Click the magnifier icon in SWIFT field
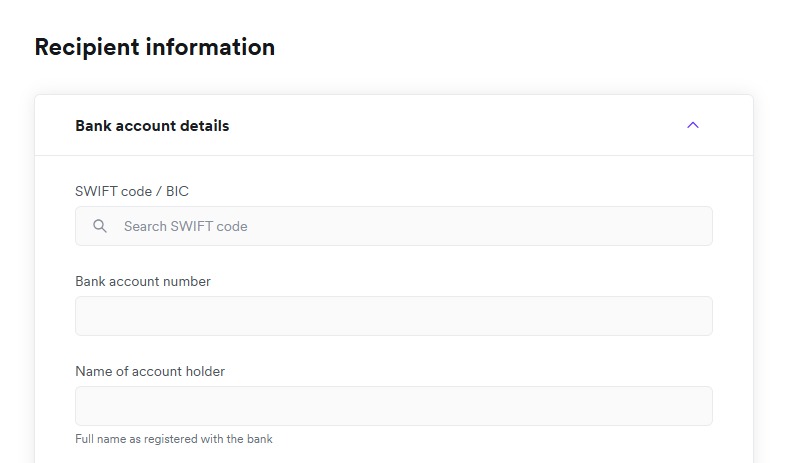794x463 pixels. 100,226
